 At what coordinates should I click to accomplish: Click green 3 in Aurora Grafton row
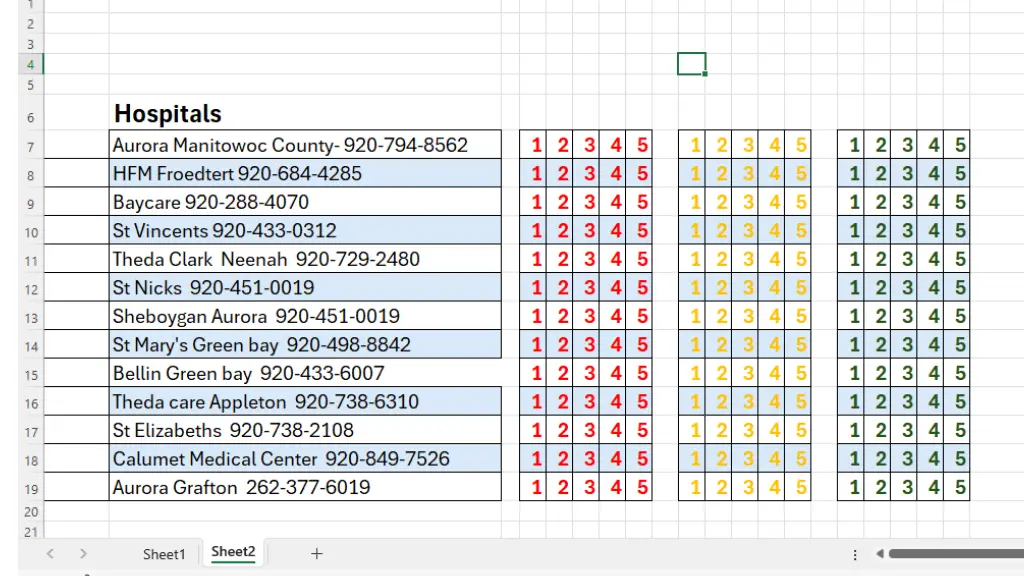point(906,487)
